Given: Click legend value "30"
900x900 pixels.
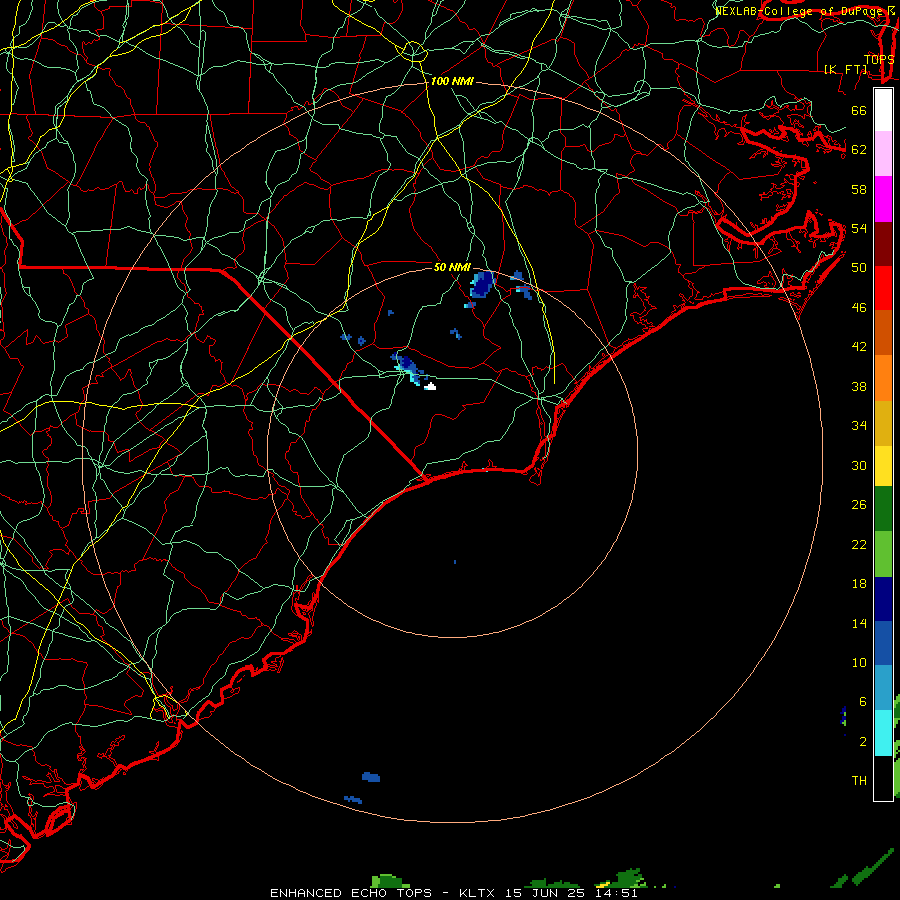Looking at the screenshot, I should [859, 465].
